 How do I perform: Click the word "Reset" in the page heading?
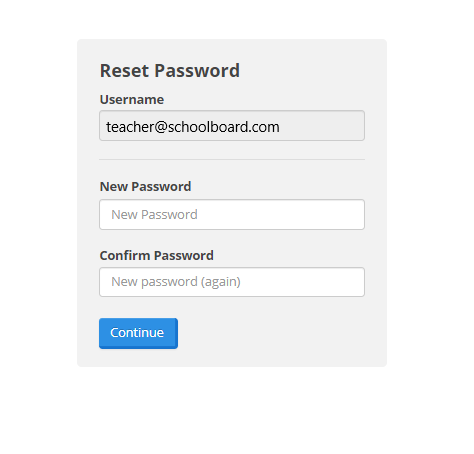[124, 71]
